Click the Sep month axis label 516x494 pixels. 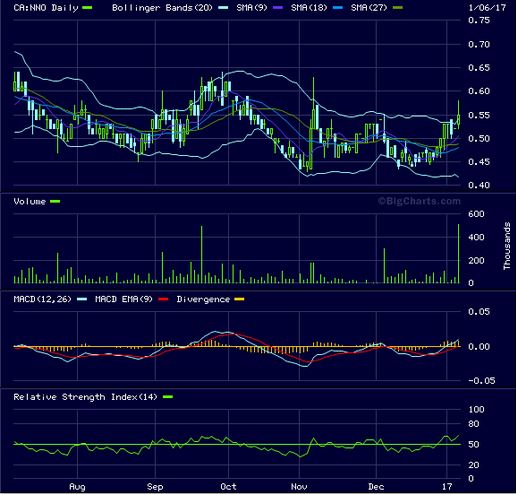pyautogui.click(x=155, y=487)
